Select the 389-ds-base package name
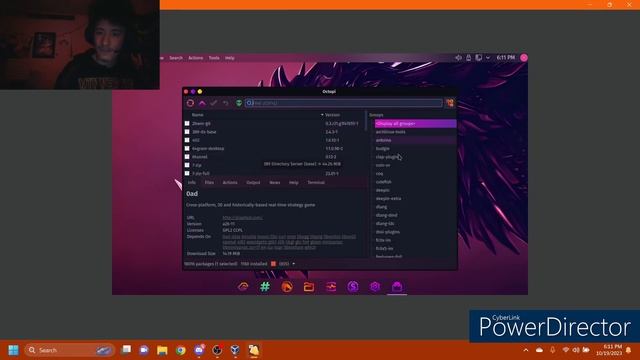The width and height of the screenshot is (640, 360). [204, 132]
